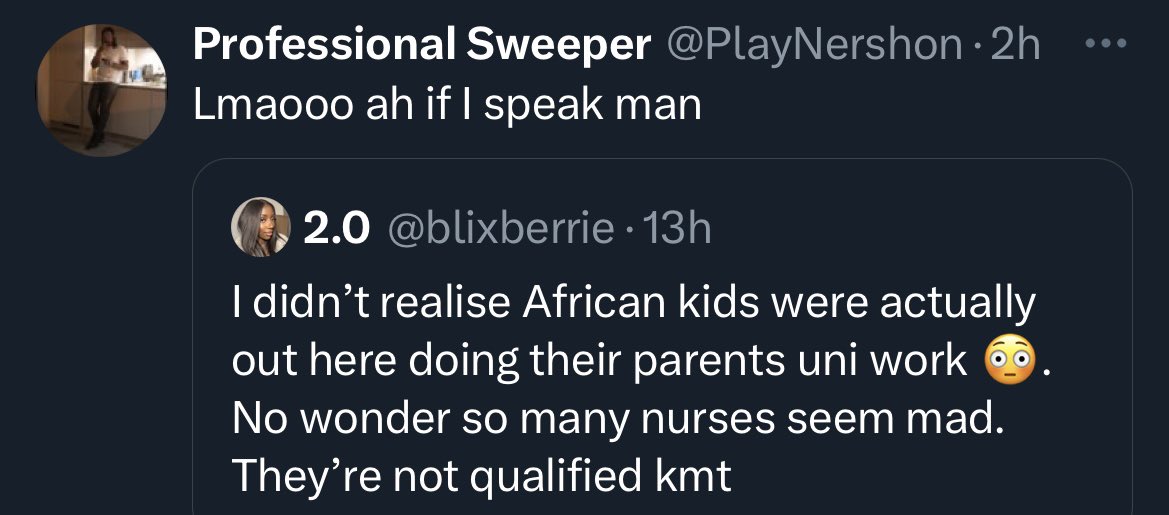This screenshot has width=1169, height=515.
Task: Click the line "They're not qualified kmt"
Action: 482,476
